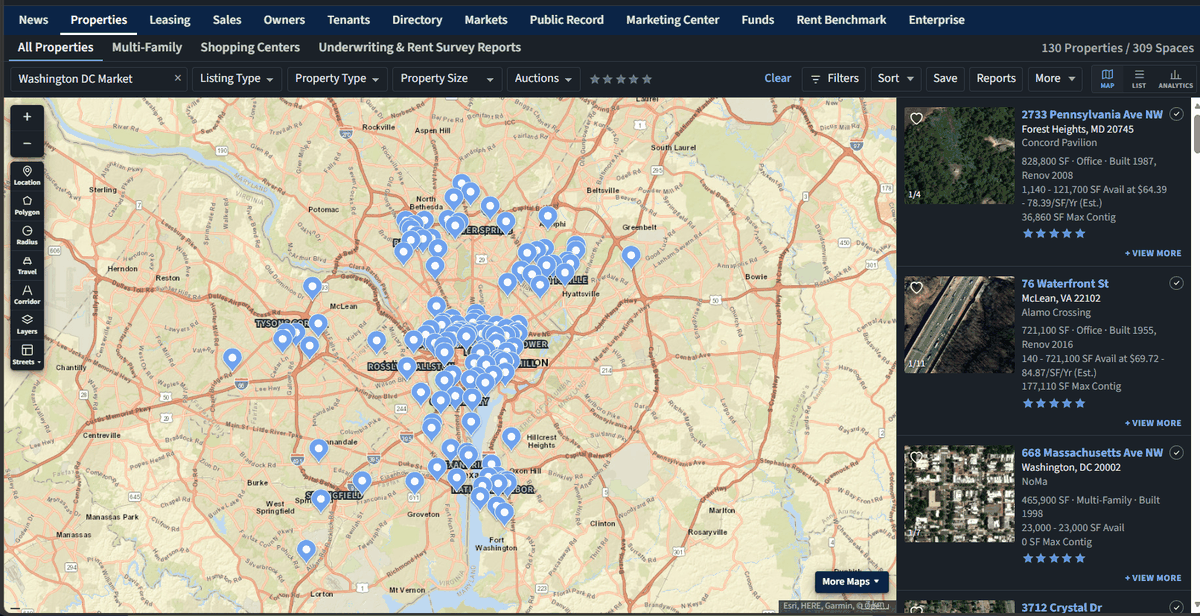Open the Owners section
Image resolution: width=1200 pixels, height=616 pixels.
point(284,20)
